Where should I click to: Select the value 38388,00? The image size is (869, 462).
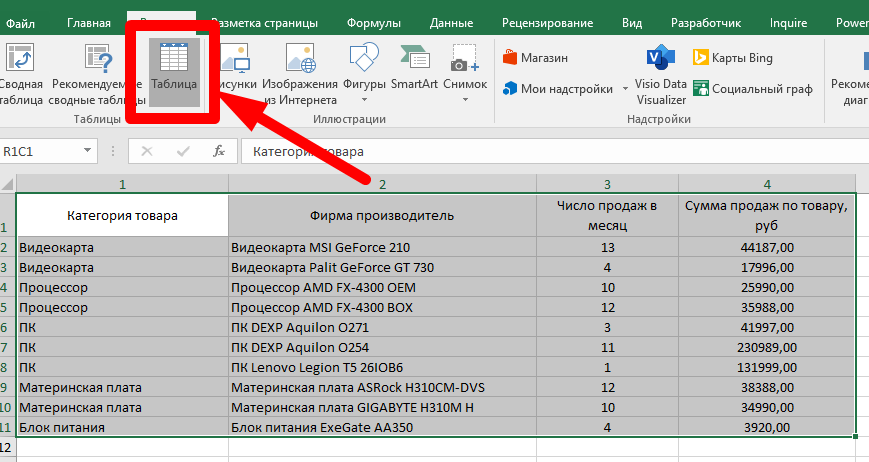pyautogui.click(x=766, y=387)
